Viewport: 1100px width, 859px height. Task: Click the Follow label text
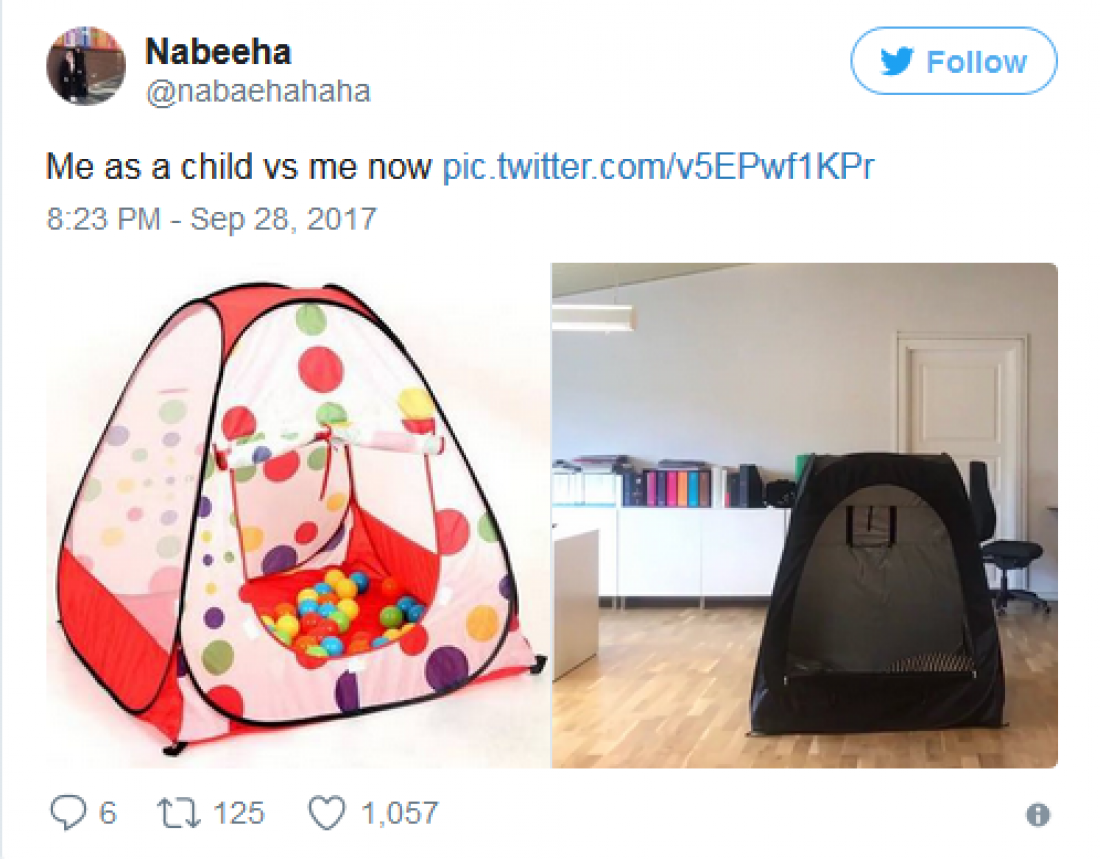pyautogui.click(x=977, y=62)
